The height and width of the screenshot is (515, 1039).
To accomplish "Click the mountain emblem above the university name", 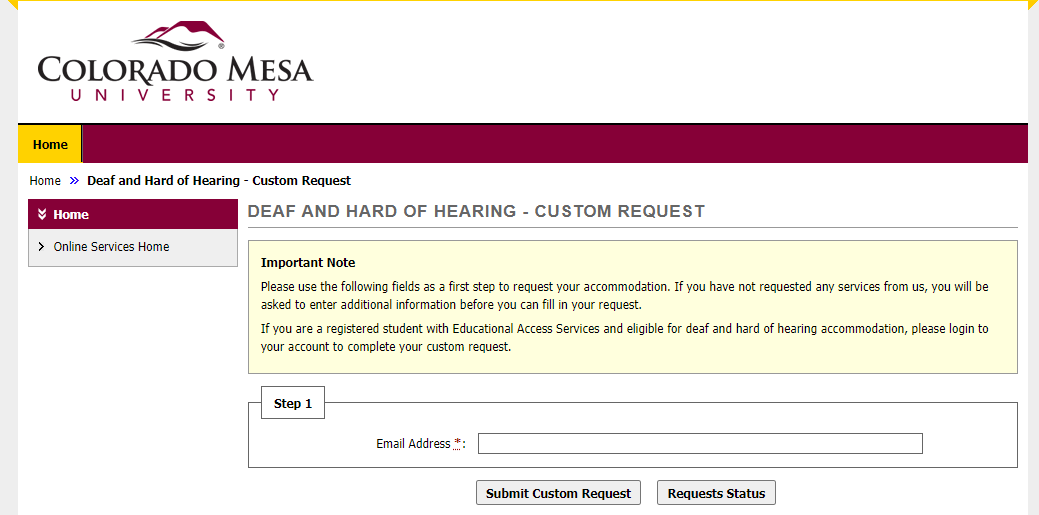I will 178,37.
